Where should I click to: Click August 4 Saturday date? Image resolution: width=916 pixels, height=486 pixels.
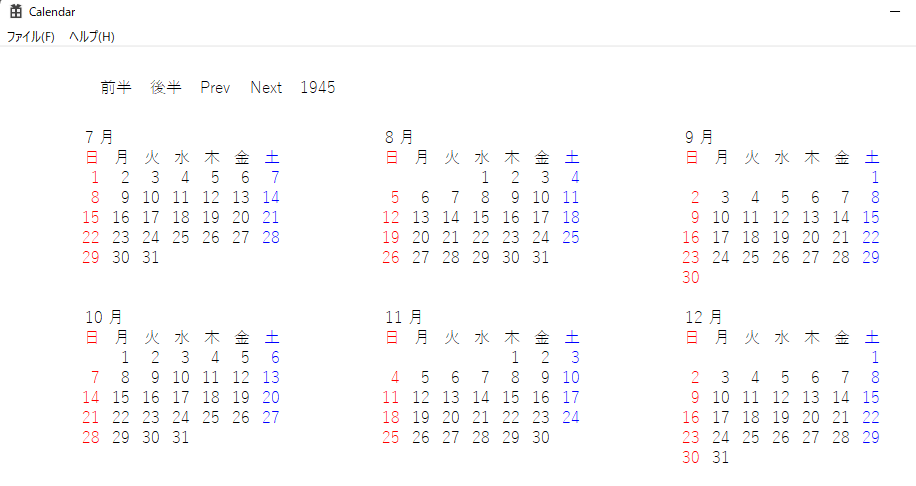[575, 177]
